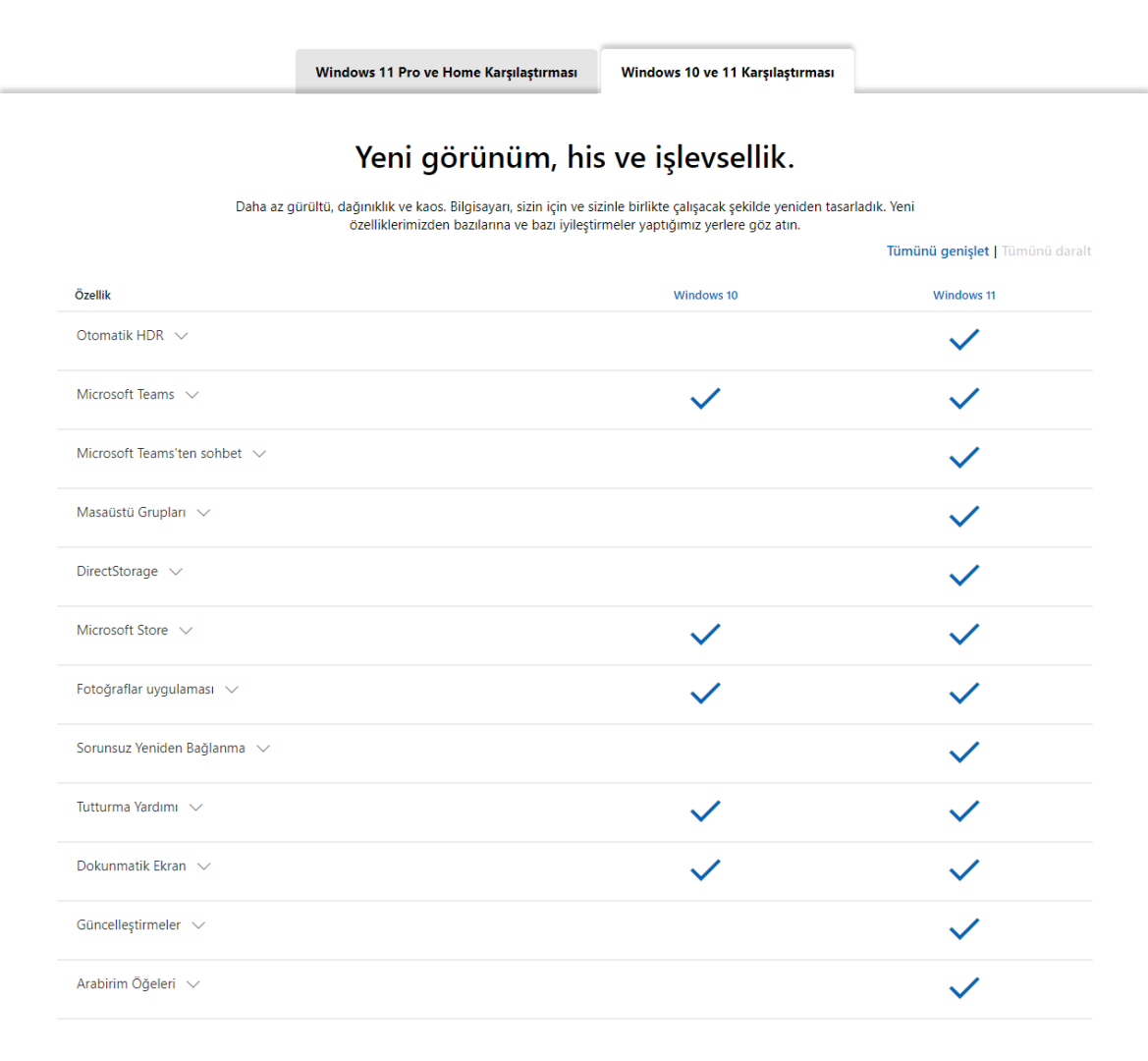This screenshot has height=1061, width=1148.
Task: Click the Windows 10 column header
Action: [x=705, y=296]
